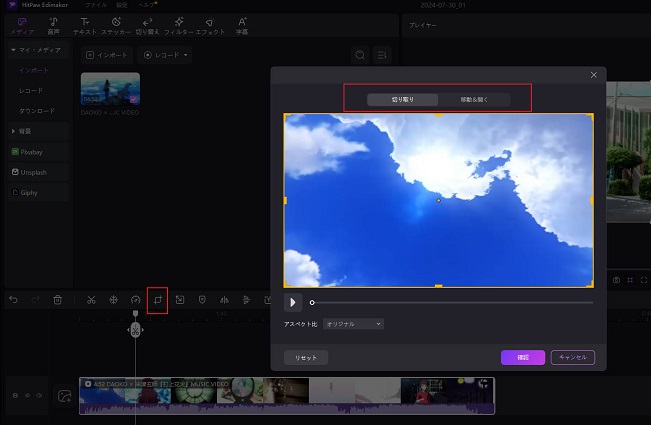Click the redo arrow icon
Screen dimensions: 651x425
tap(35, 300)
